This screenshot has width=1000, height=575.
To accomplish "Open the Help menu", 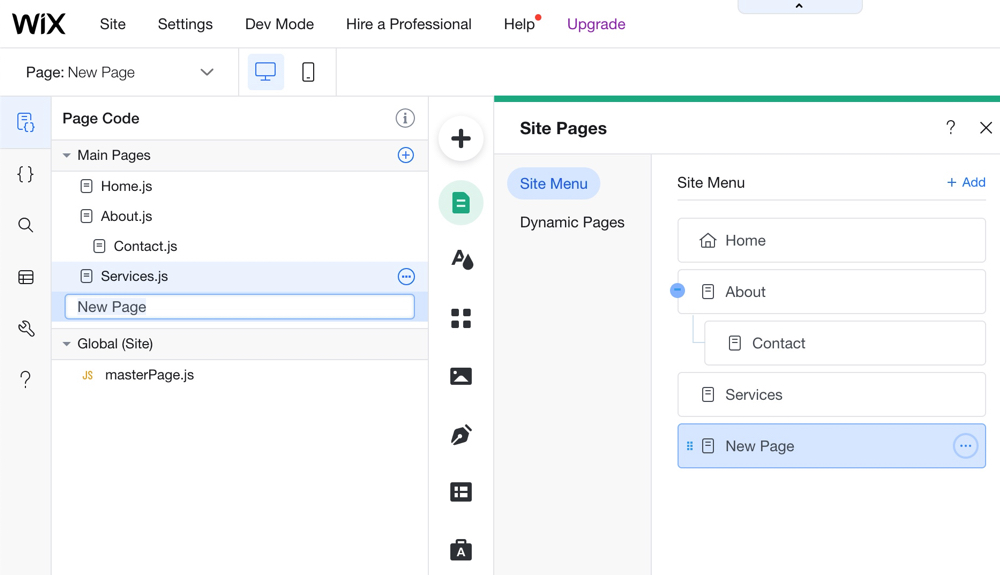I will click(x=519, y=24).
